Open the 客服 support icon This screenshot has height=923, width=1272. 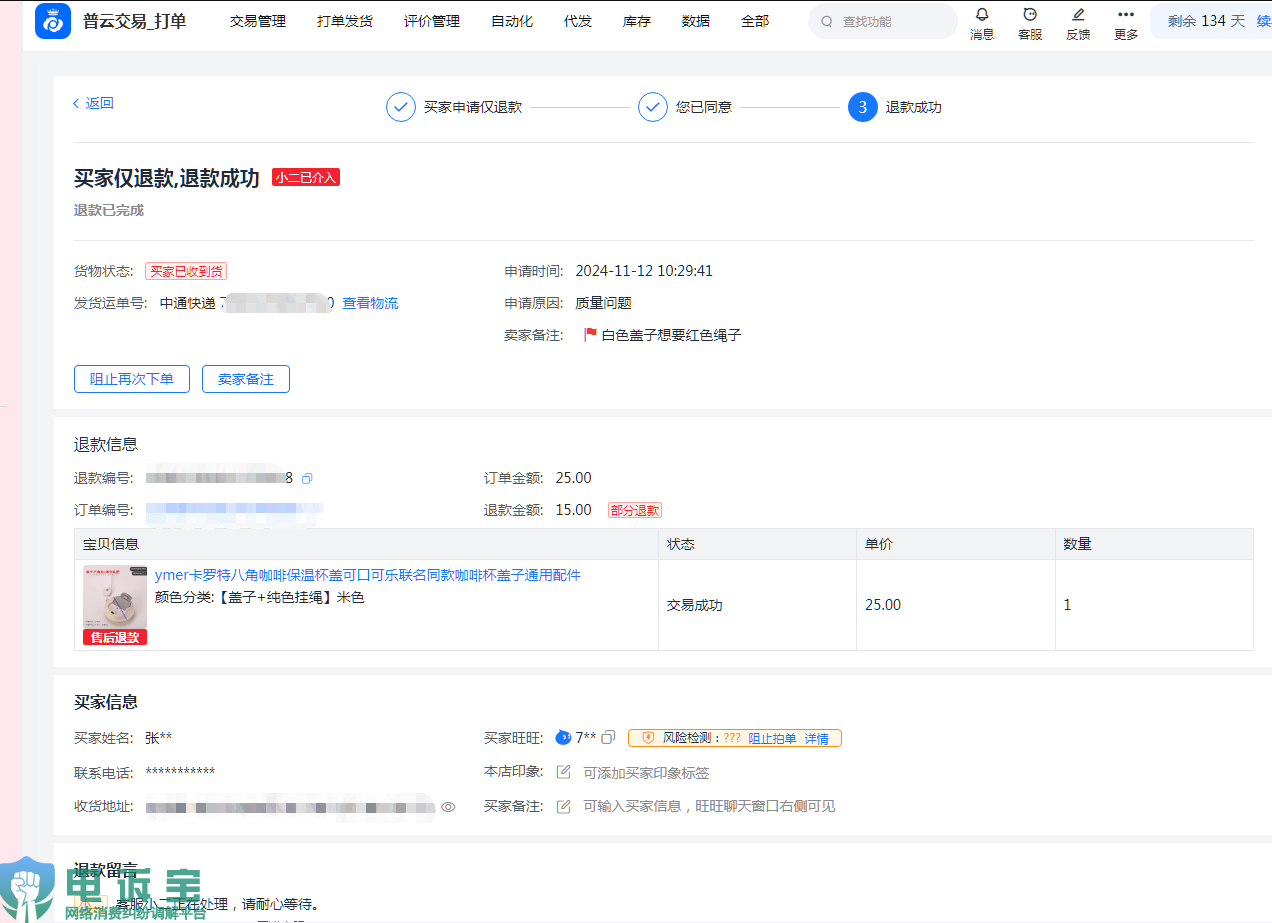click(x=1029, y=15)
